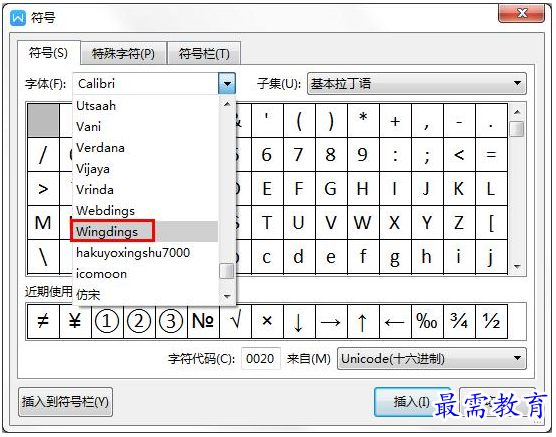Select the not-equal ≠ recent symbol
Image resolution: width=556 pixels, height=437 pixels.
click(x=43, y=321)
